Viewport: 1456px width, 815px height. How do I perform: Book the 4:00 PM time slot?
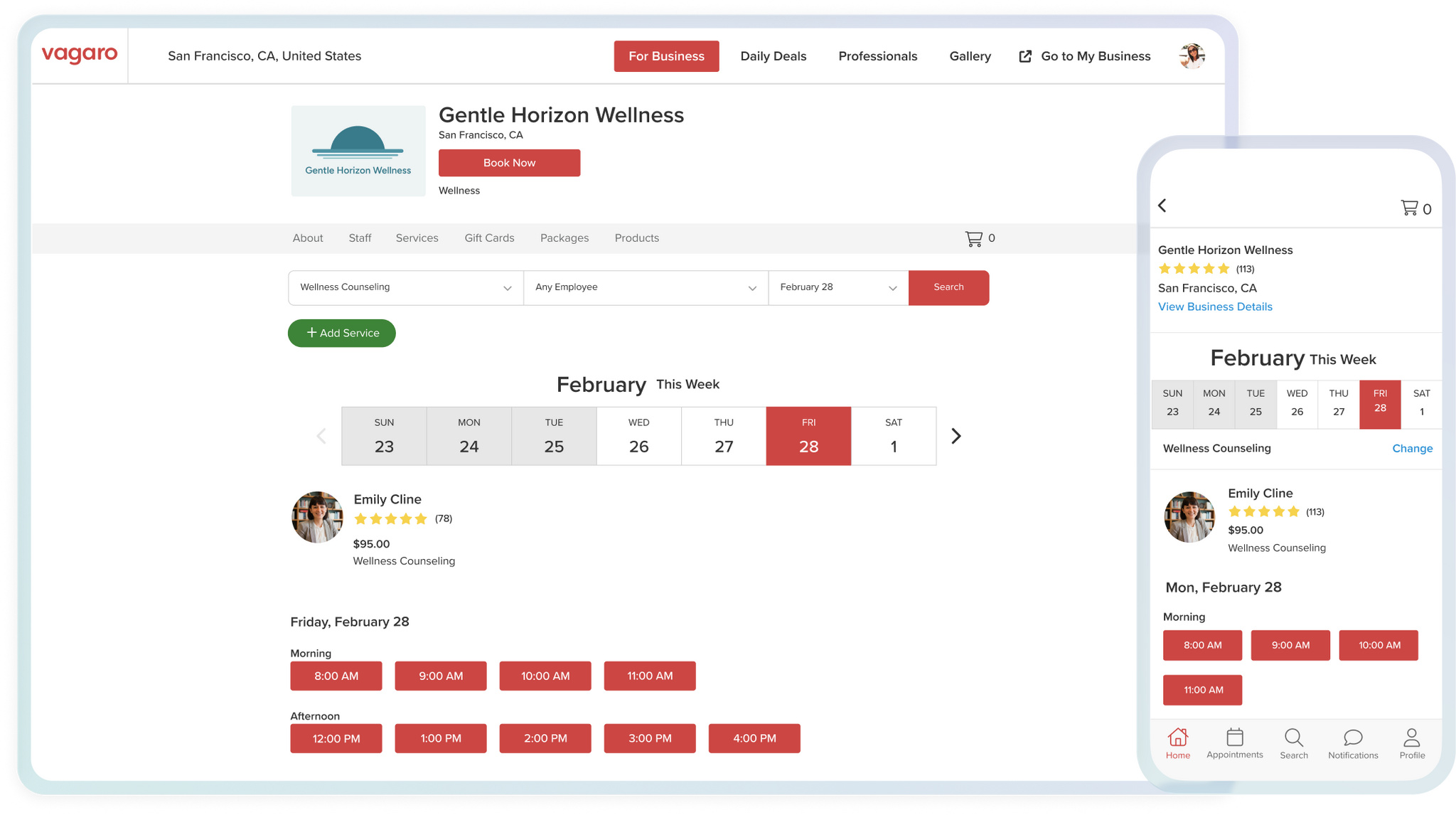754,738
